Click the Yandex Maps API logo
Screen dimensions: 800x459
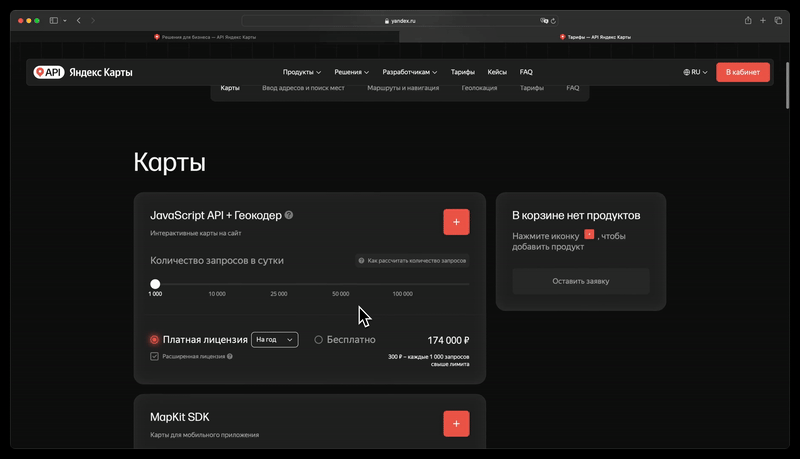pos(83,72)
